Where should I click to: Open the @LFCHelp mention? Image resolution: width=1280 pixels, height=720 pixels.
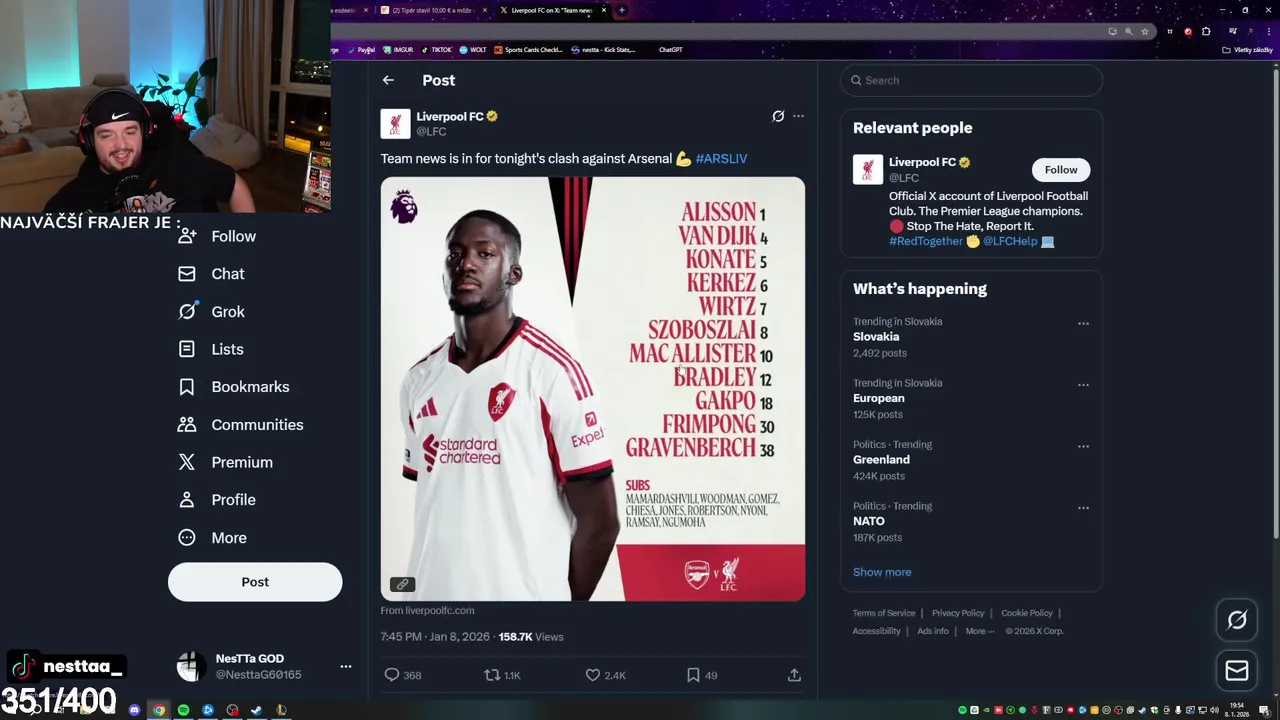click(1010, 241)
